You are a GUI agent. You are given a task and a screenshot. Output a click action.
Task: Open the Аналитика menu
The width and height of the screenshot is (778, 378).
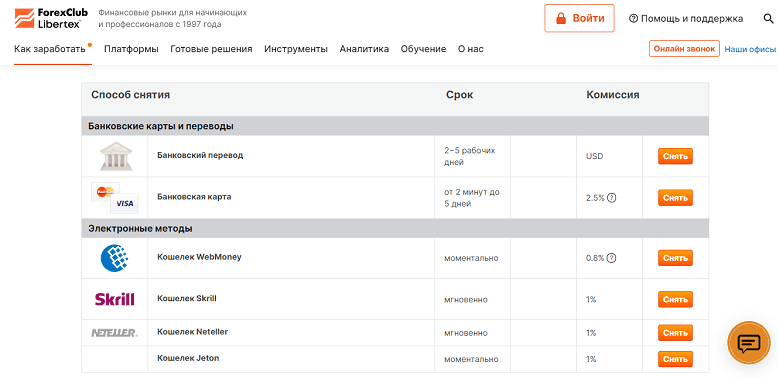pyautogui.click(x=364, y=49)
